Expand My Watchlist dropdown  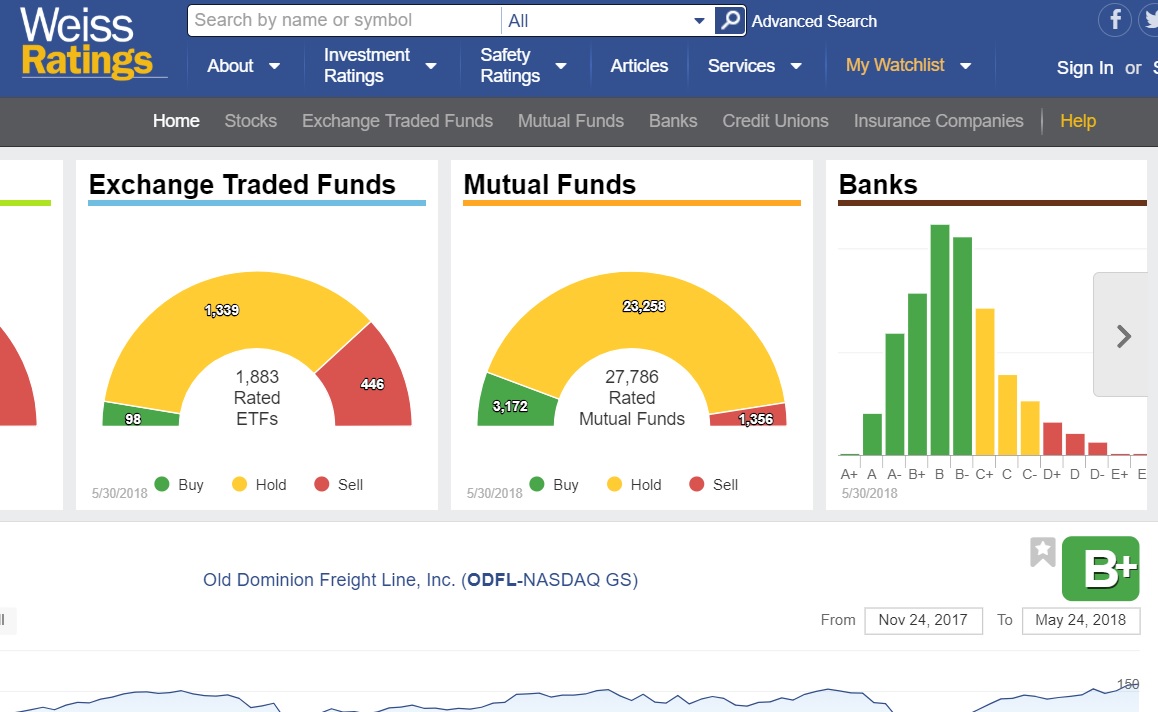(908, 65)
